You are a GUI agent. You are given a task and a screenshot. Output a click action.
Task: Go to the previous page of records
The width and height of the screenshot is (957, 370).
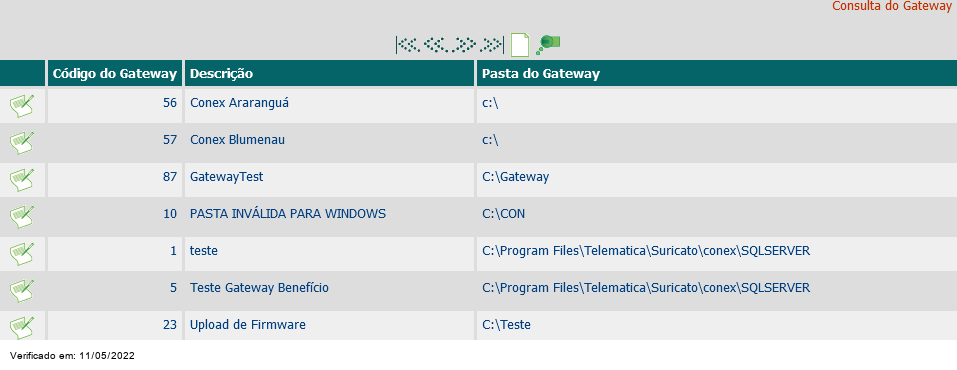click(x=436, y=45)
